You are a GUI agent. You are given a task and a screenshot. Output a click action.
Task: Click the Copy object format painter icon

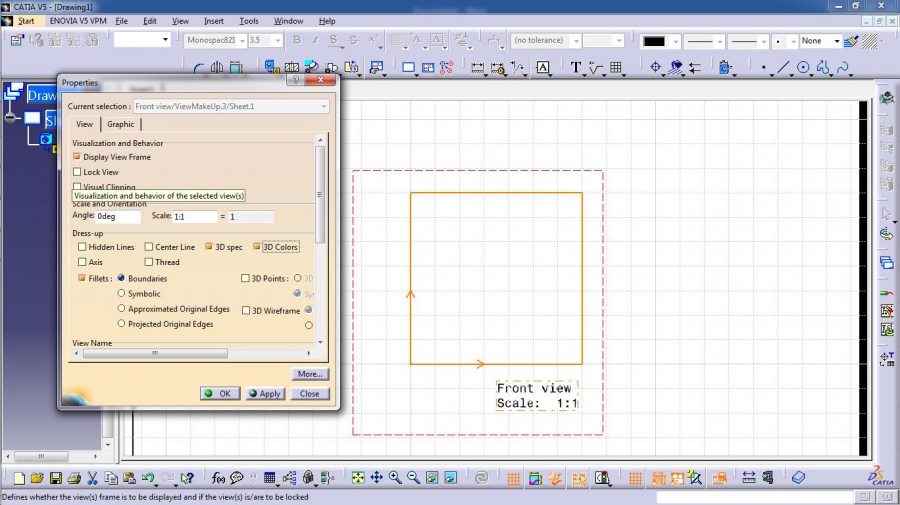[851, 41]
